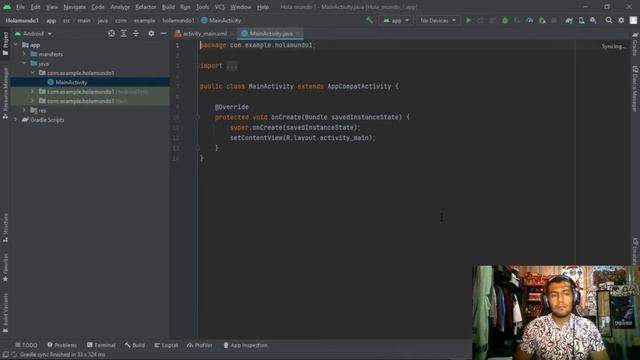Image resolution: width=640 pixels, height=360 pixels.
Task: Open the Build Variants side tool window
Action: pyautogui.click(x=5, y=313)
